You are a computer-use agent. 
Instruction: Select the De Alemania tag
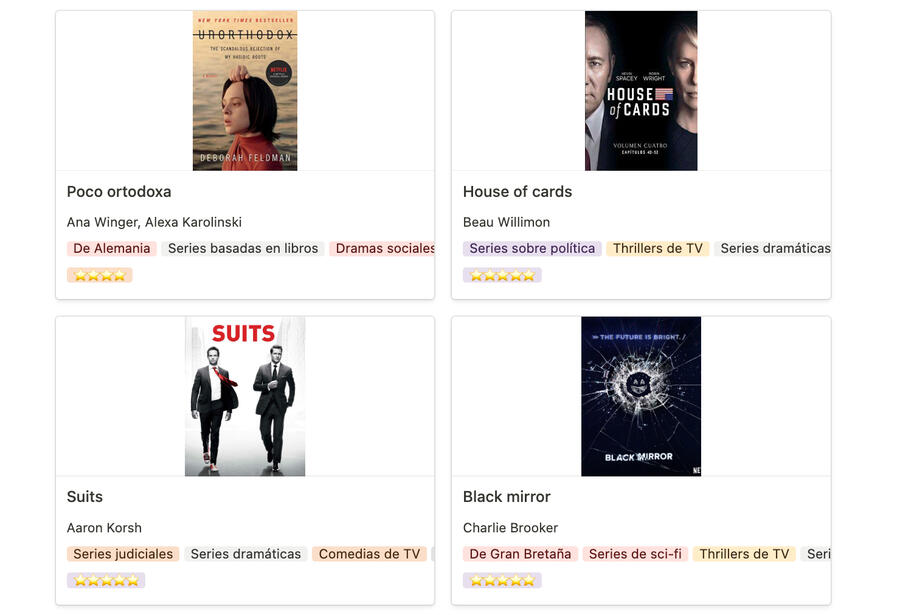(112, 249)
